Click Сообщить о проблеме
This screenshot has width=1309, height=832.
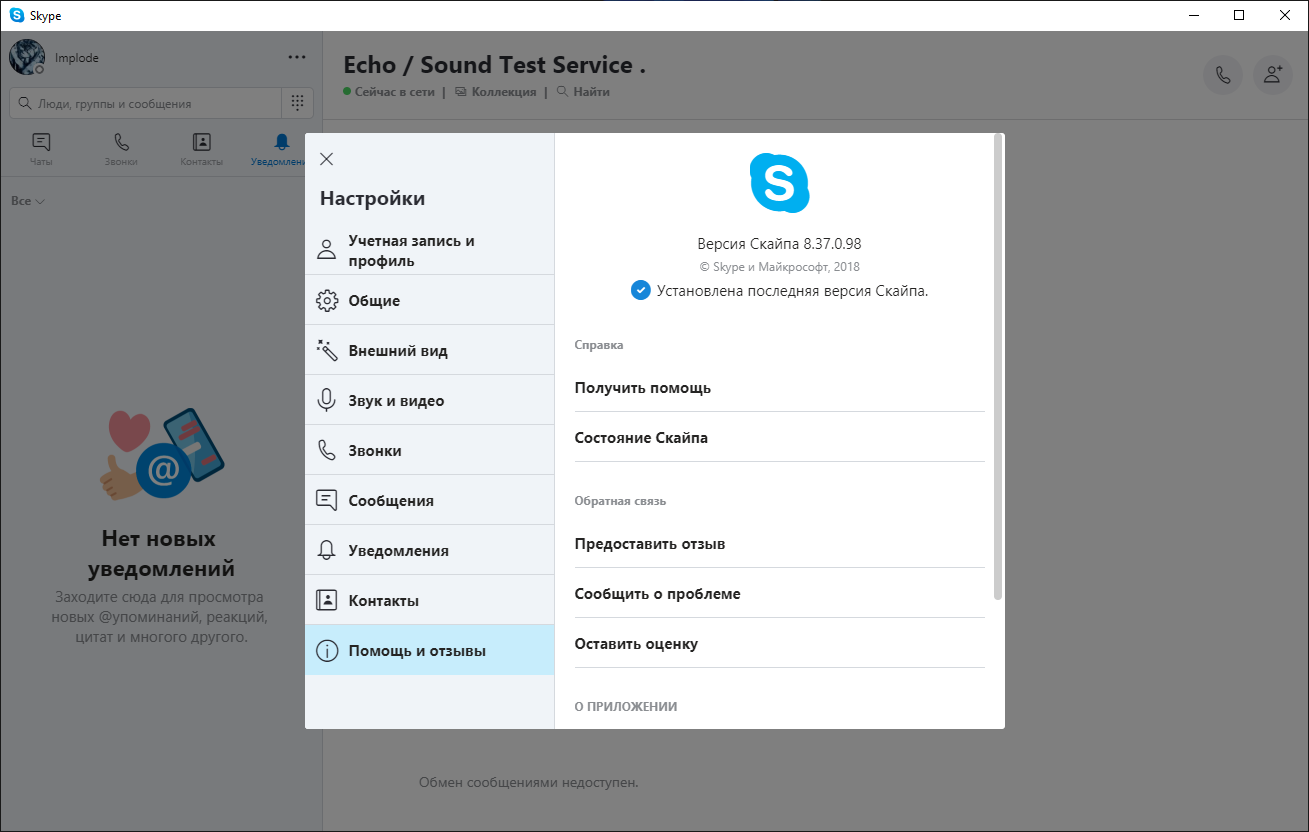(x=657, y=594)
